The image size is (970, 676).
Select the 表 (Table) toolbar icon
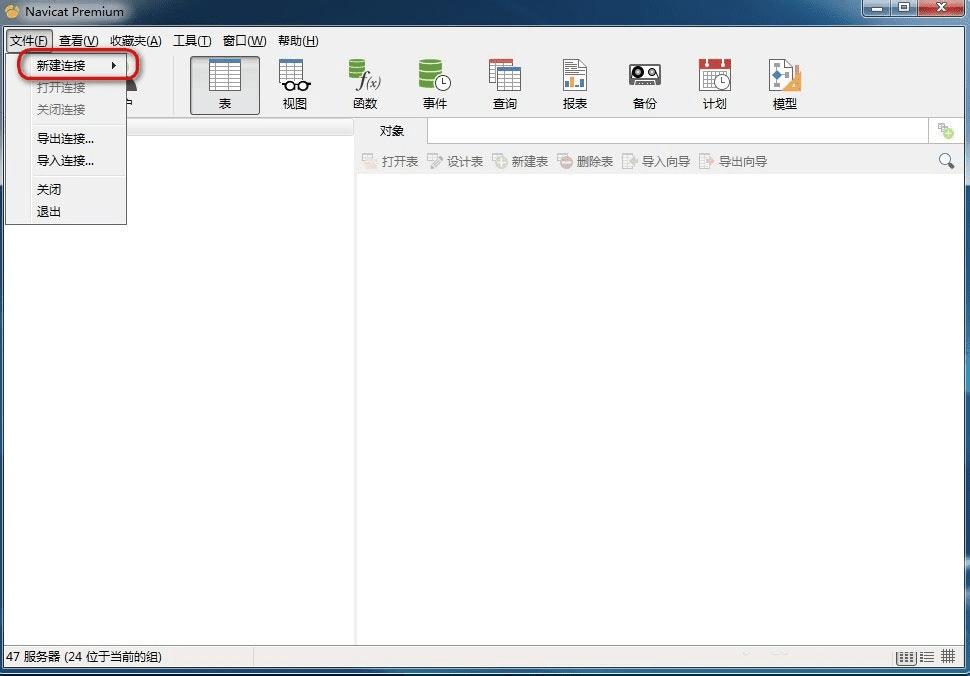coord(225,85)
